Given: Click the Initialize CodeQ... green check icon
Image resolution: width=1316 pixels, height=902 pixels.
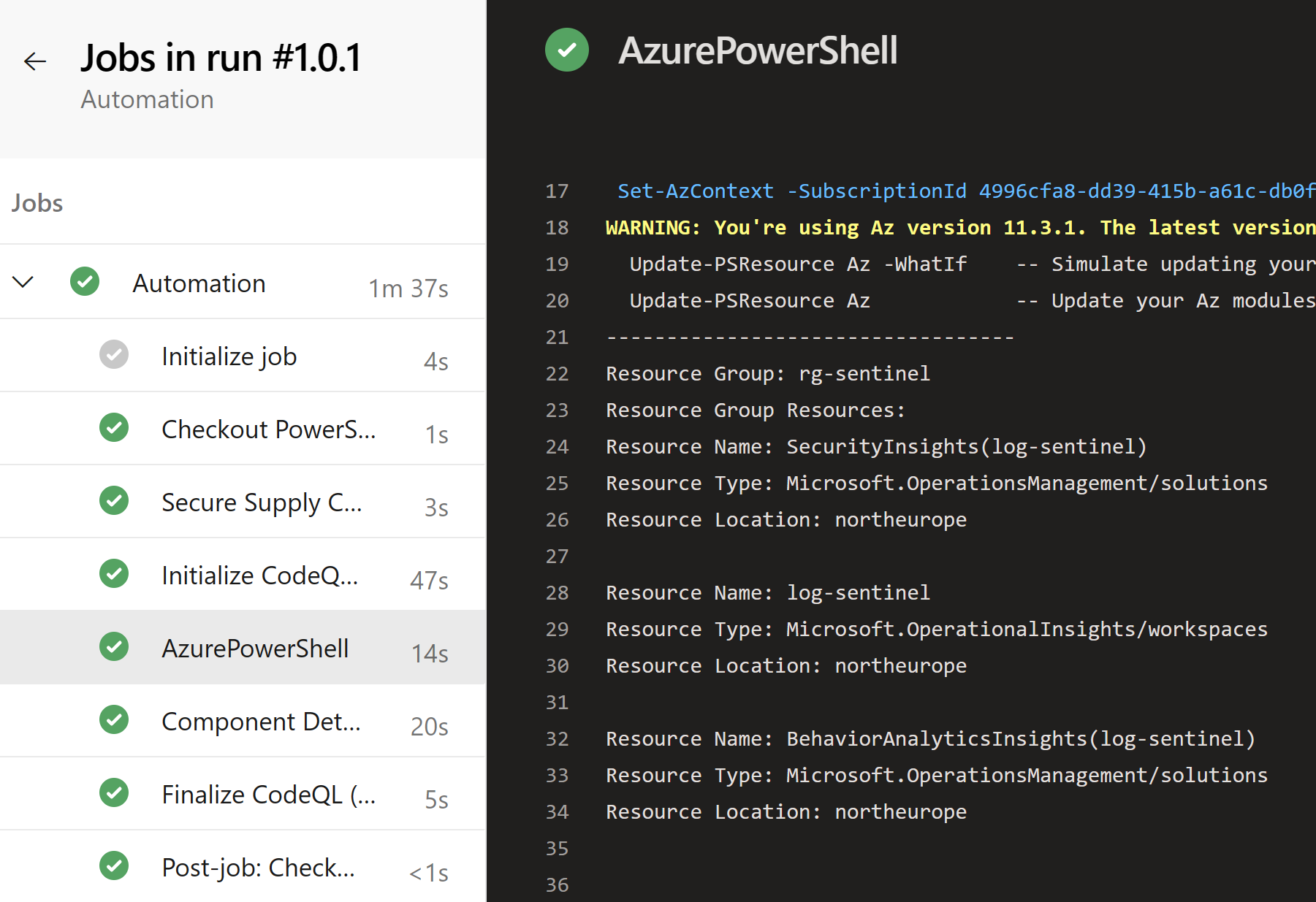Looking at the screenshot, I should (x=114, y=574).
